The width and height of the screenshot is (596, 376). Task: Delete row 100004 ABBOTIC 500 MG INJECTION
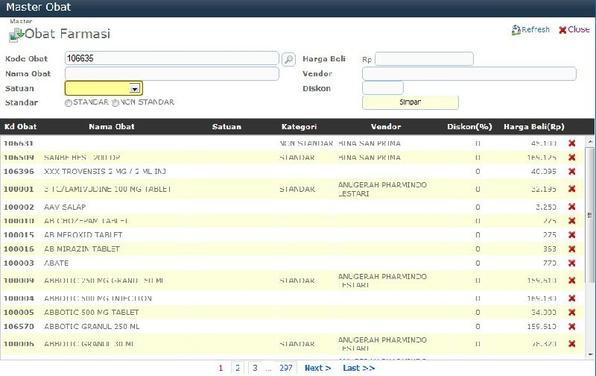pos(572,298)
